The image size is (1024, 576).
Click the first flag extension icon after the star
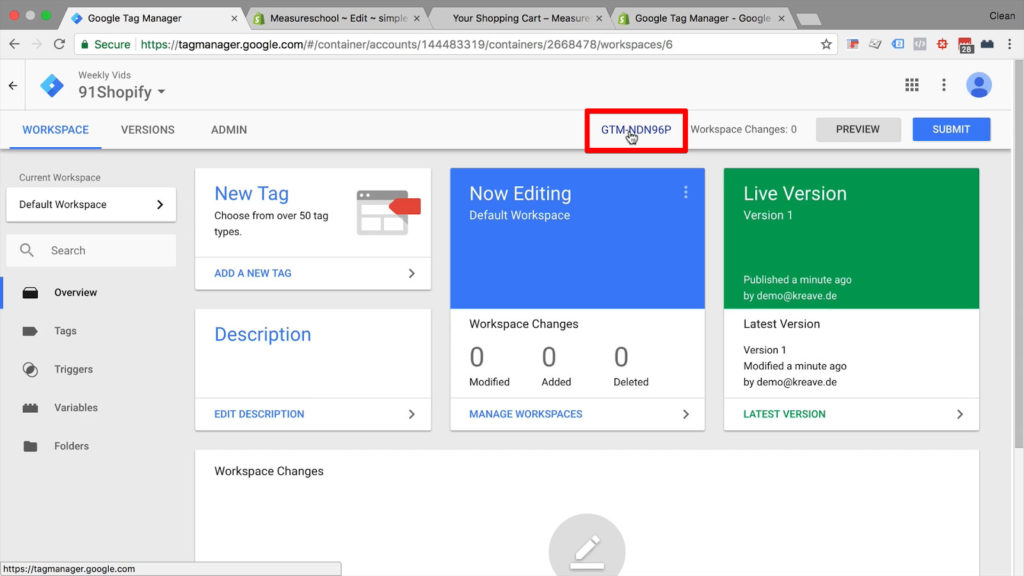pos(852,44)
